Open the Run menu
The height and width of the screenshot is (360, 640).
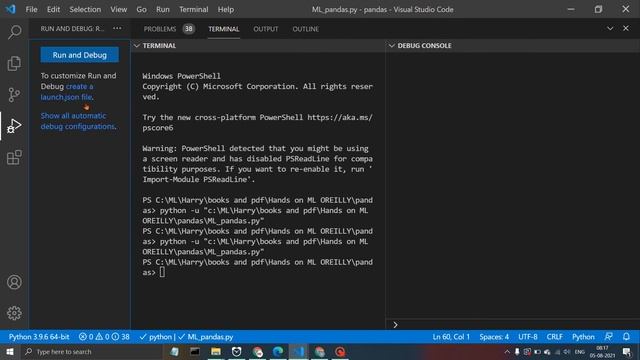point(162,9)
